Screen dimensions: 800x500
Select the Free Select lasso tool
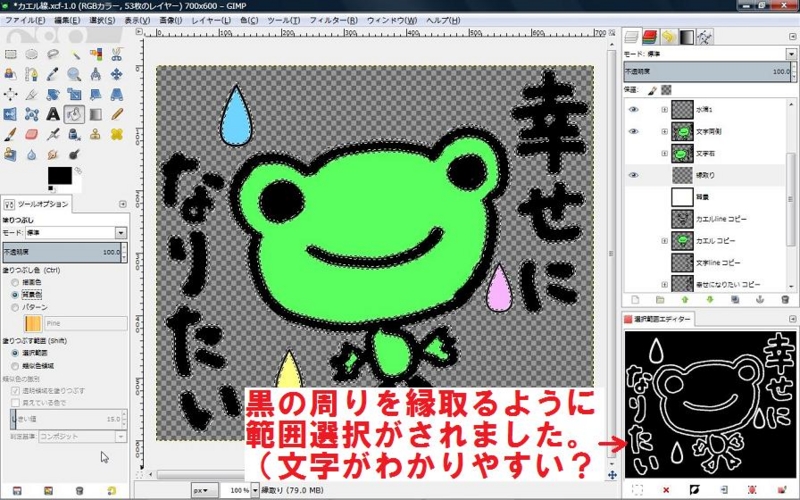click(53, 54)
